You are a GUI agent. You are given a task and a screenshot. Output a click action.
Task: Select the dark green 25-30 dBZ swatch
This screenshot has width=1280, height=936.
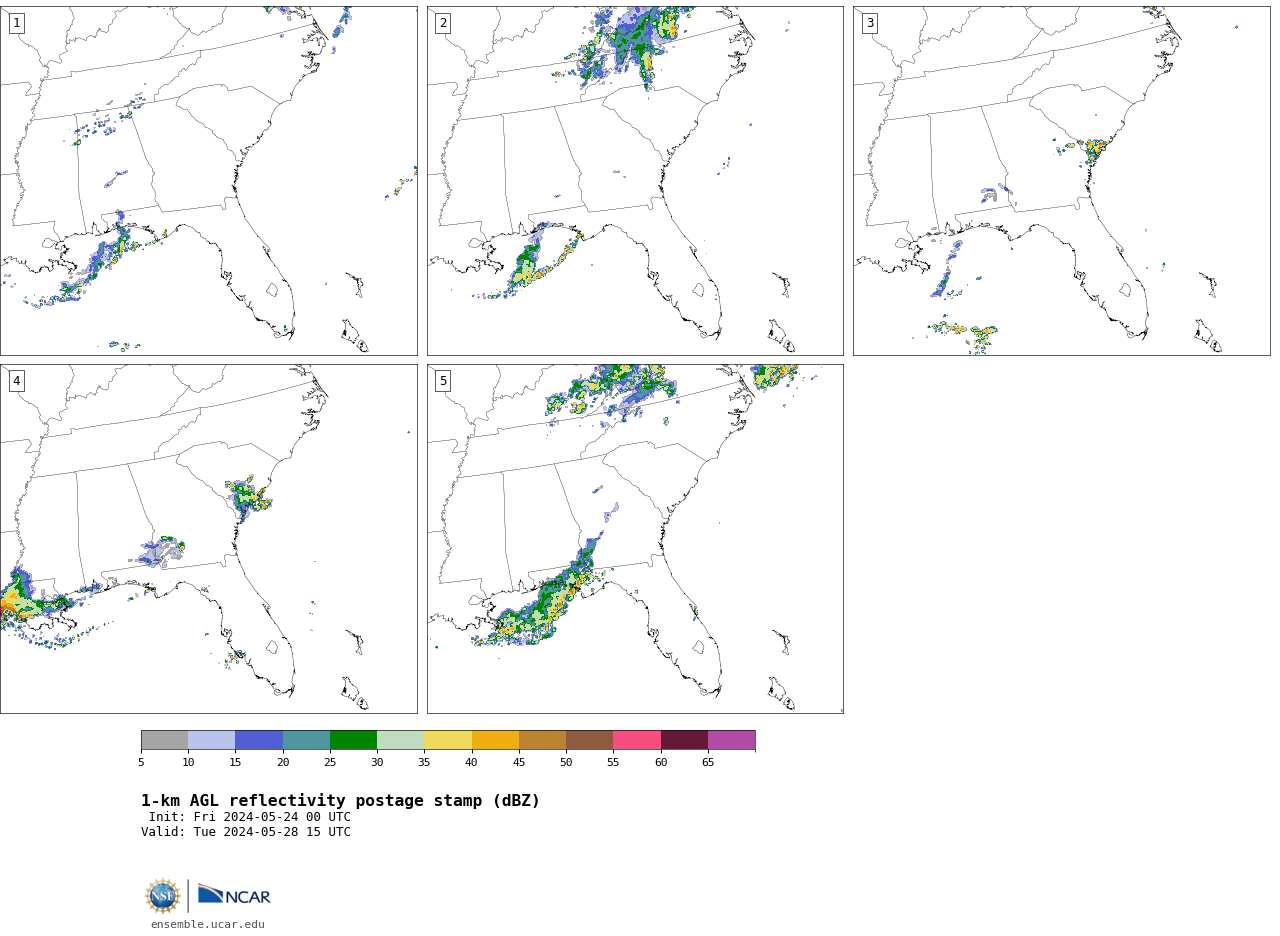pos(353,740)
